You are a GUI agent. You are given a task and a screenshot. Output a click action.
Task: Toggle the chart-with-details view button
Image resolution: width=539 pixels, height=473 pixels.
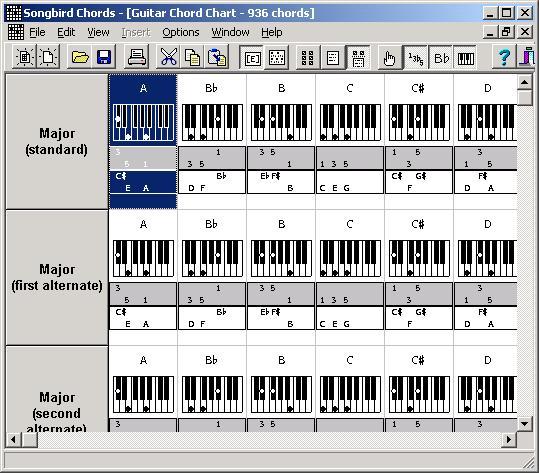[x=358, y=58]
